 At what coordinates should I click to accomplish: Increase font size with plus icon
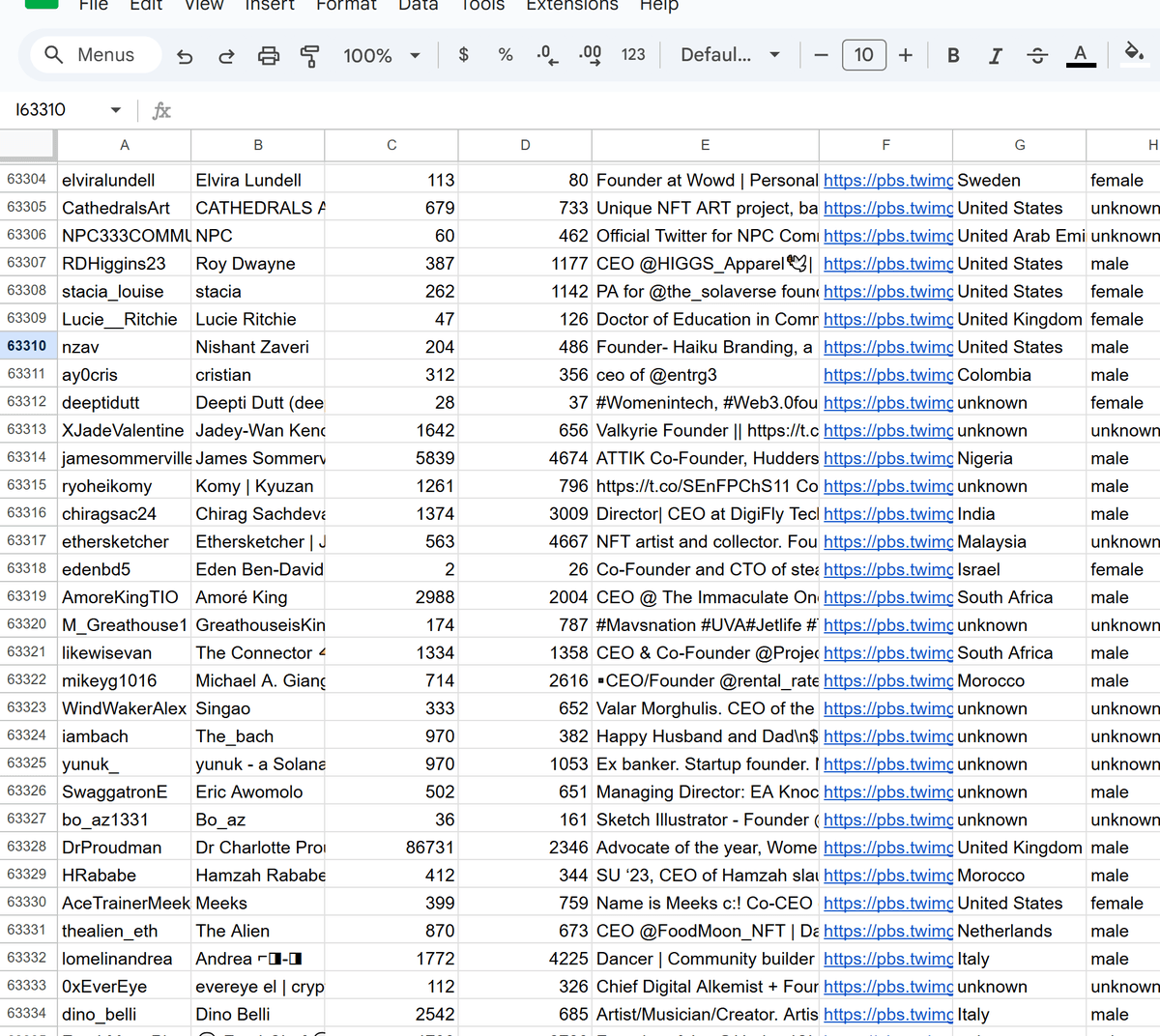coord(906,55)
